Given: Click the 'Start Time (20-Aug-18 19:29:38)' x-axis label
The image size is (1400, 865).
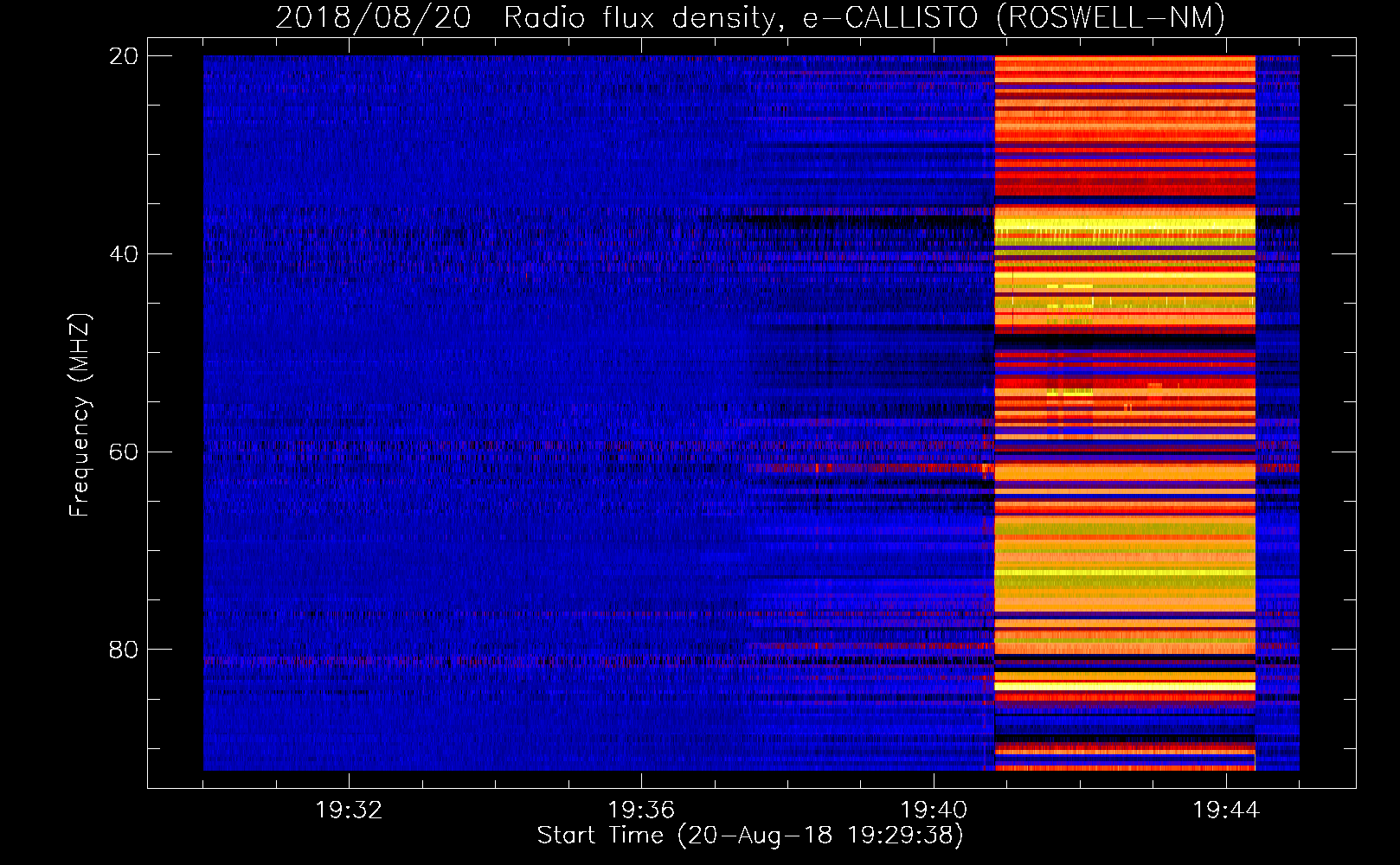Looking at the screenshot, I should tap(750, 836).
